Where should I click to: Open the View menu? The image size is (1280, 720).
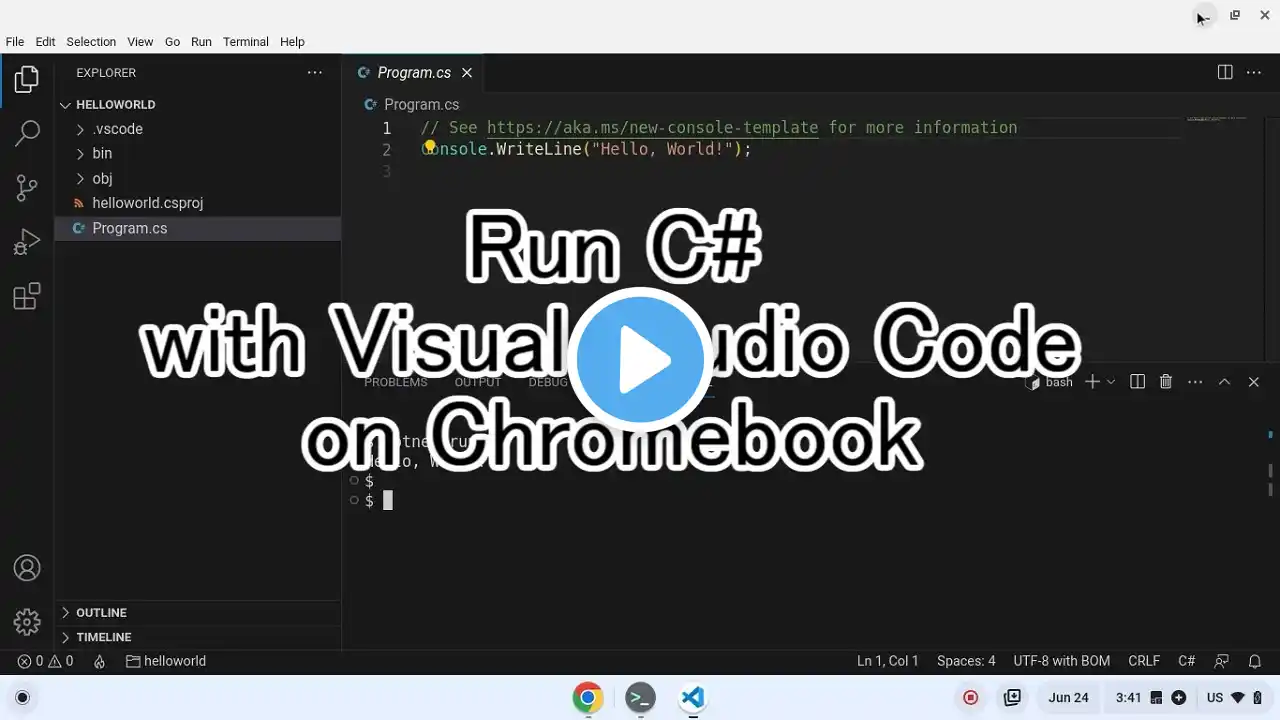[140, 42]
